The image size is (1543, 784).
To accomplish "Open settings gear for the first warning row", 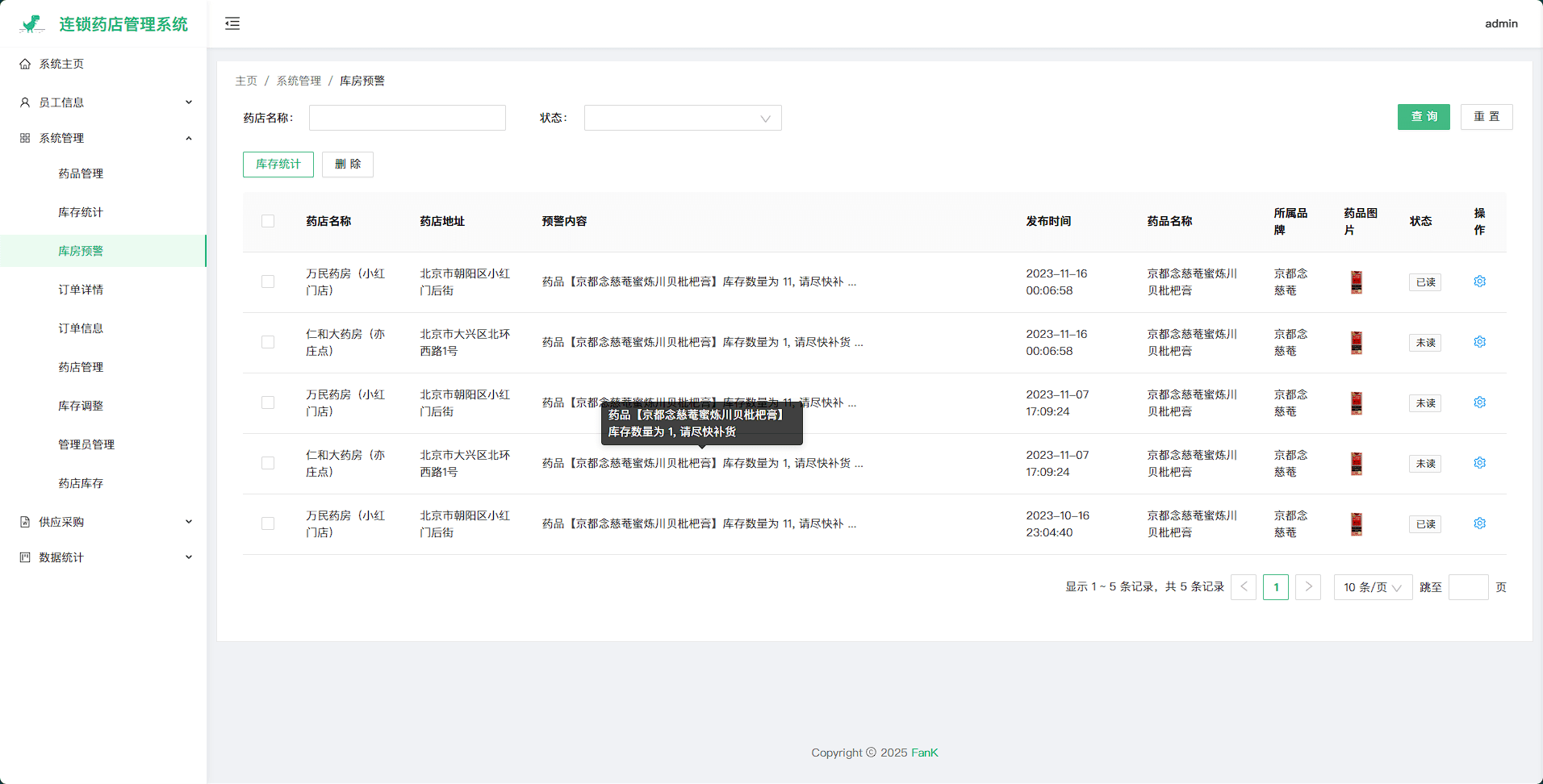I will point(1479,281).
